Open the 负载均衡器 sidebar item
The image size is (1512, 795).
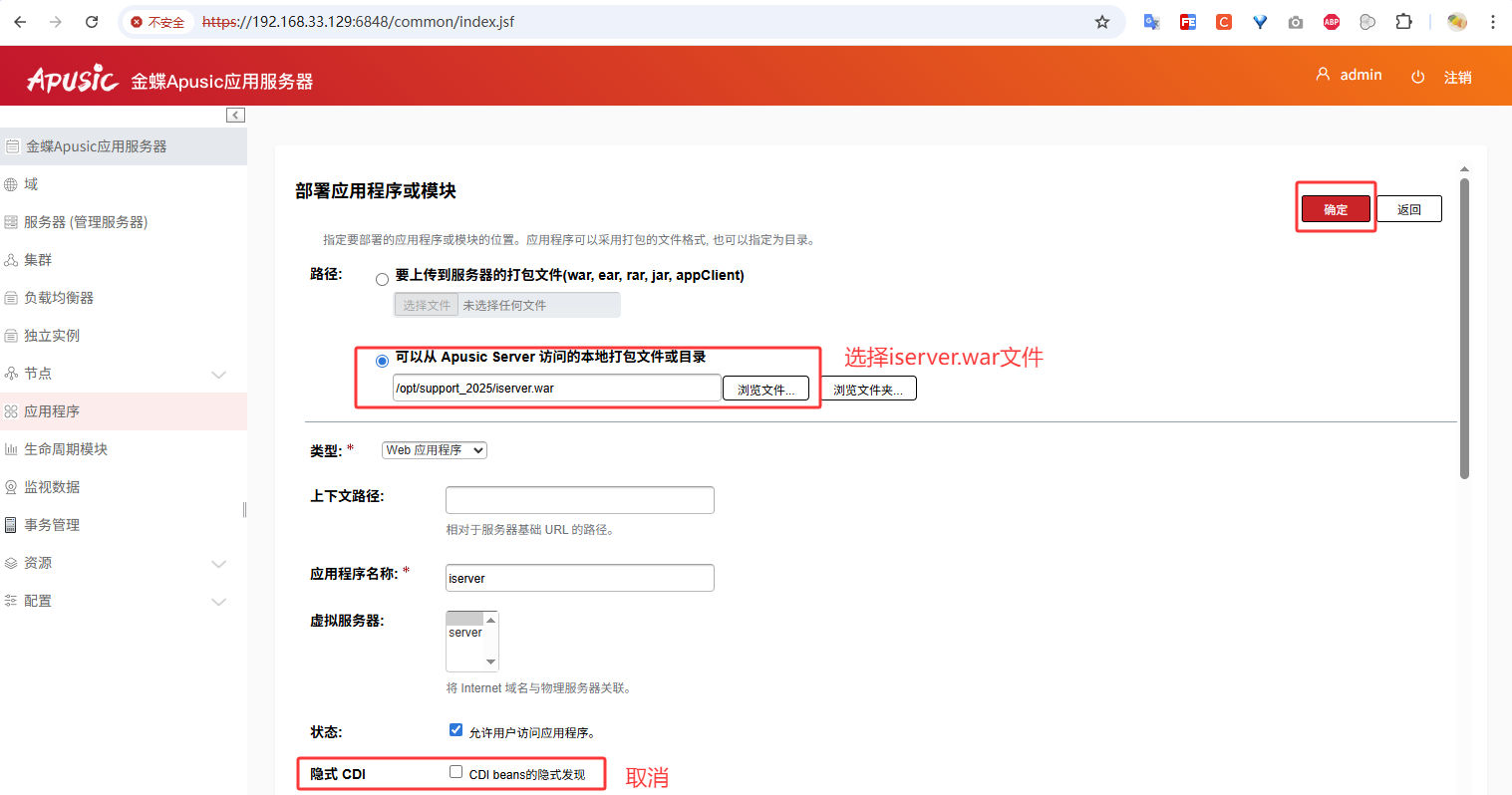click(124, 298)
